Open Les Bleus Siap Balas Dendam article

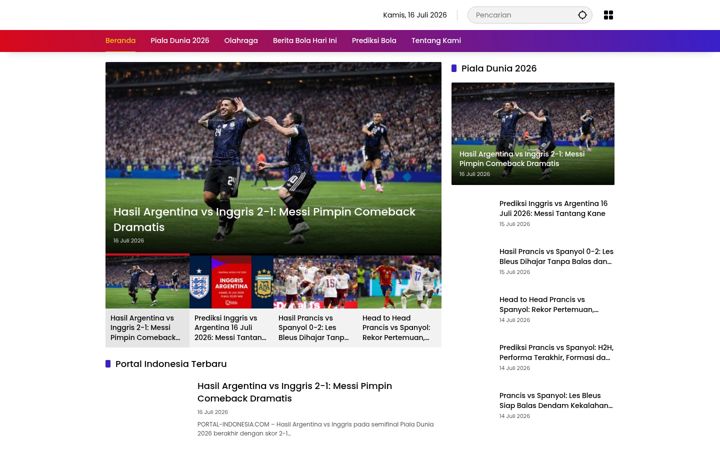556,400
